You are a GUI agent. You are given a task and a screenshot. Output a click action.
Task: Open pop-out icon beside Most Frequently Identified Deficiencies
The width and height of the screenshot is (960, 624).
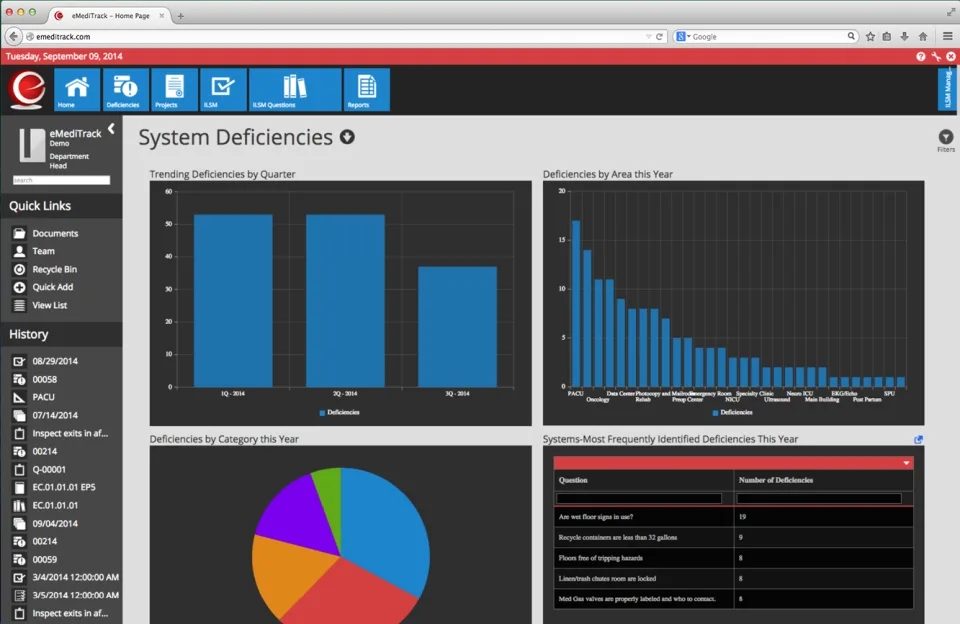click(918, 440)
